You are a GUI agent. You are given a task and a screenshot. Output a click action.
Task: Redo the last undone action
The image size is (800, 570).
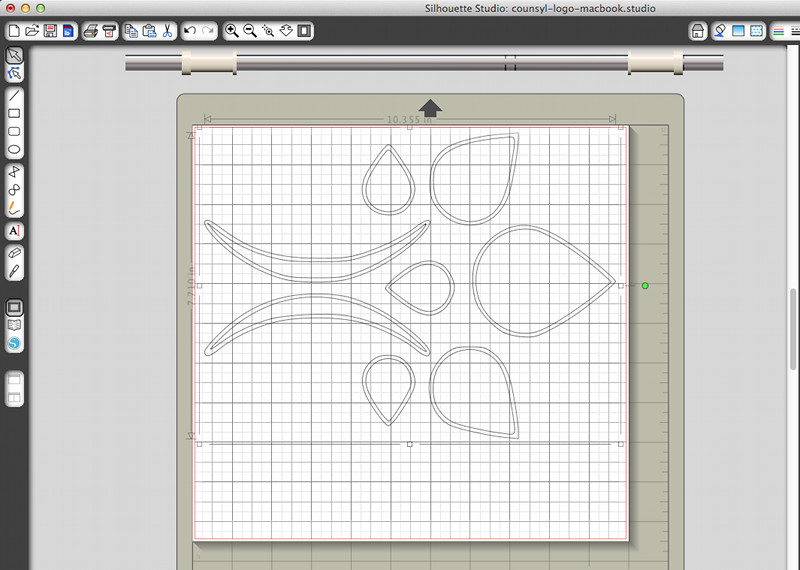pyautogui.click(x=208, y=31)
